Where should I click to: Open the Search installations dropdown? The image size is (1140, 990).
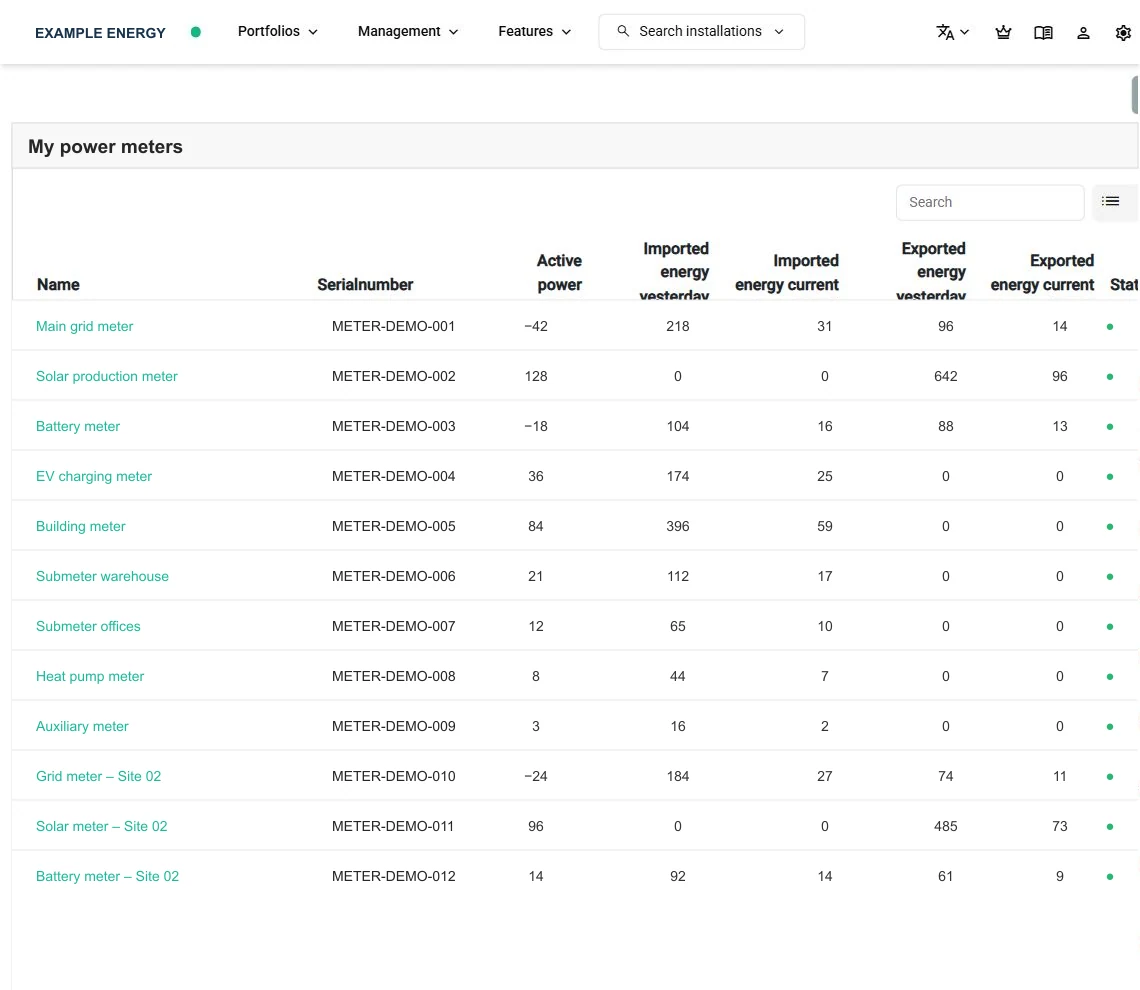(702, 32)
